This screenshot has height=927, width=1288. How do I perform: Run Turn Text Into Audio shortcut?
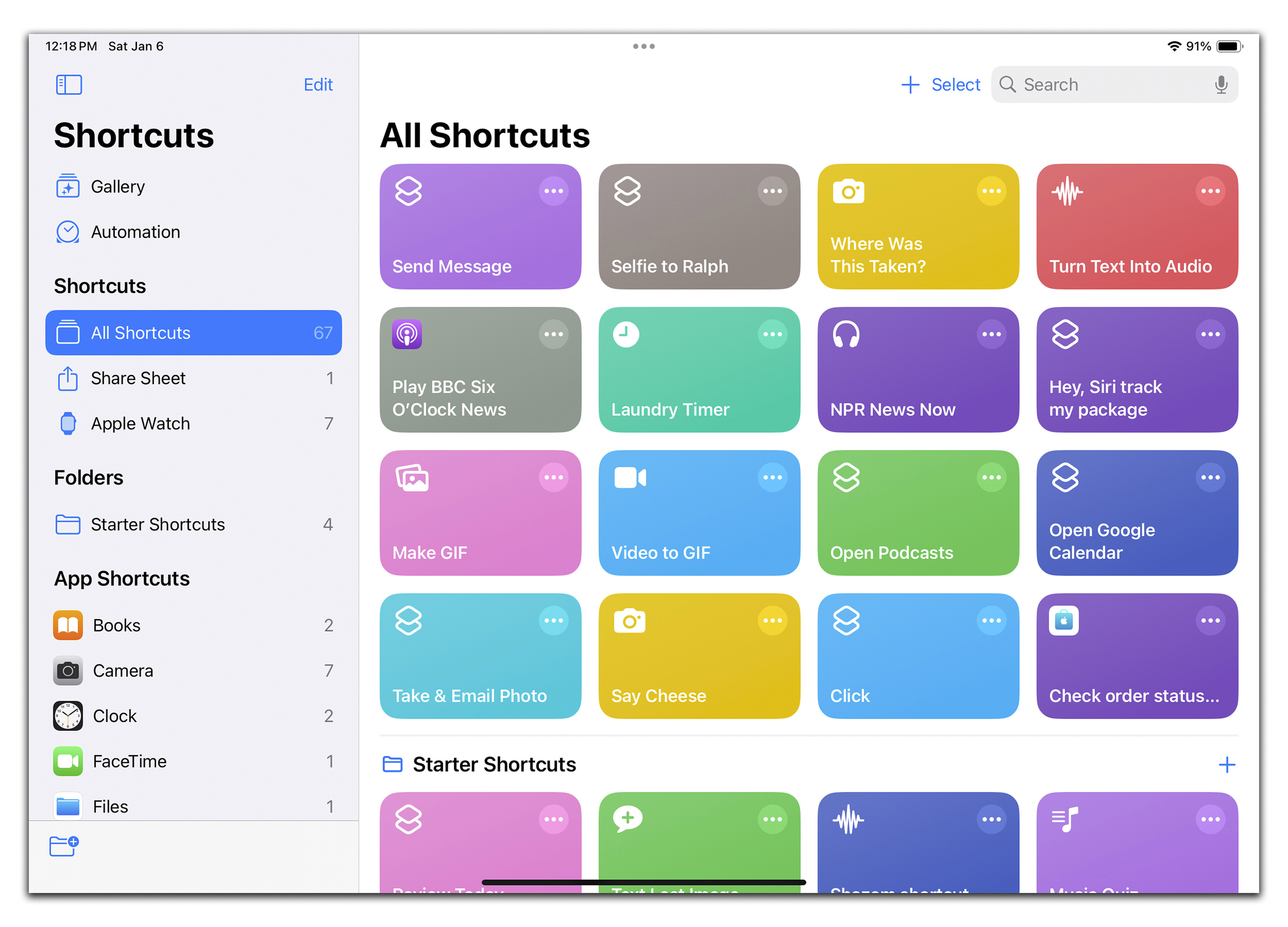click(1137, 227)
